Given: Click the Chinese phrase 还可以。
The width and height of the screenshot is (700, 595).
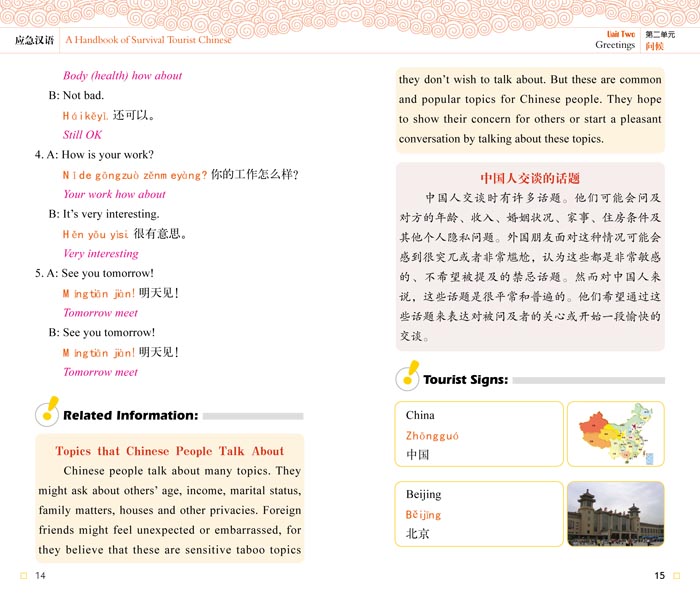Looking at the screenshot, I should 133,115.
